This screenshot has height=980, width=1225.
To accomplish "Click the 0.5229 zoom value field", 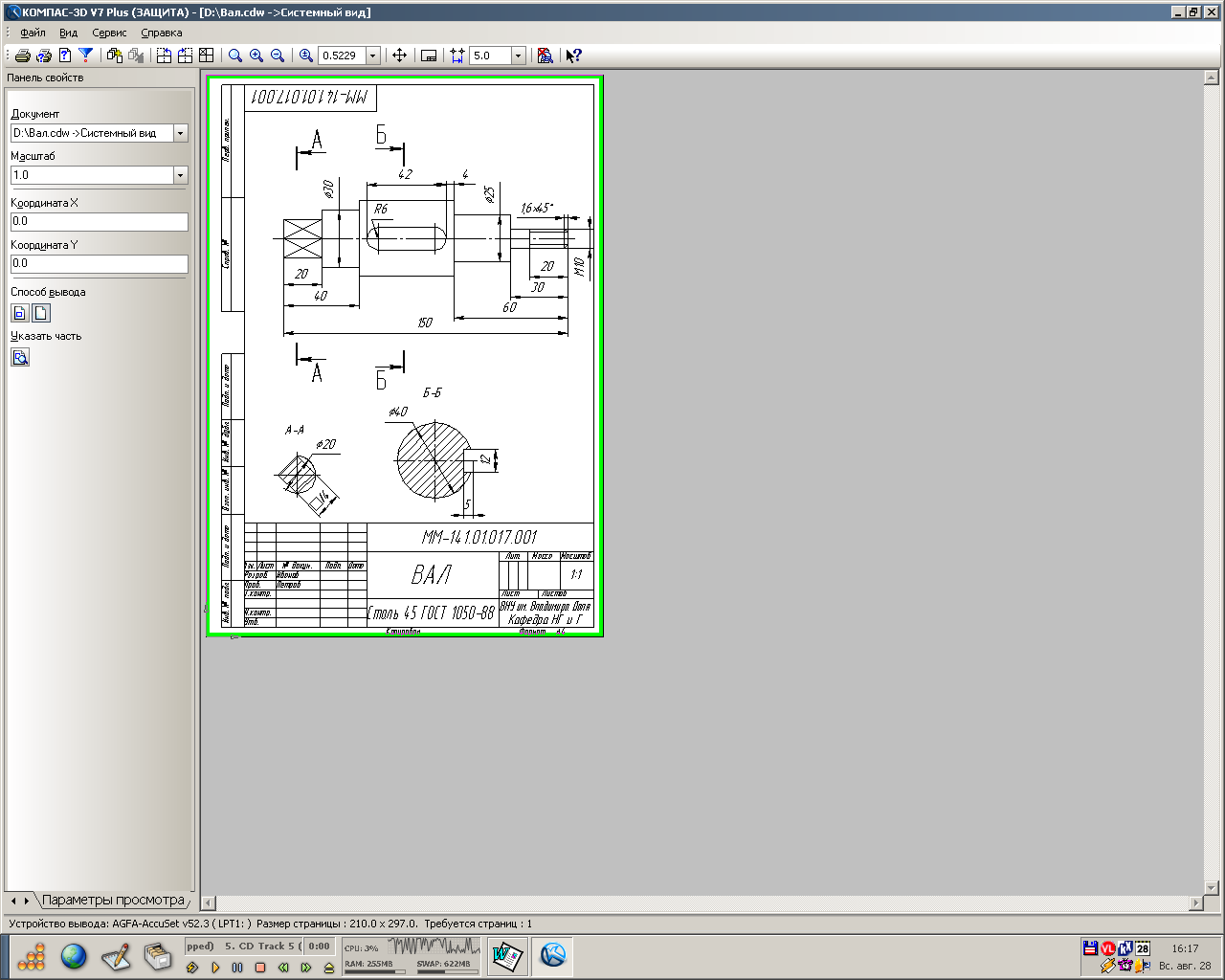I will pos(343,56).
